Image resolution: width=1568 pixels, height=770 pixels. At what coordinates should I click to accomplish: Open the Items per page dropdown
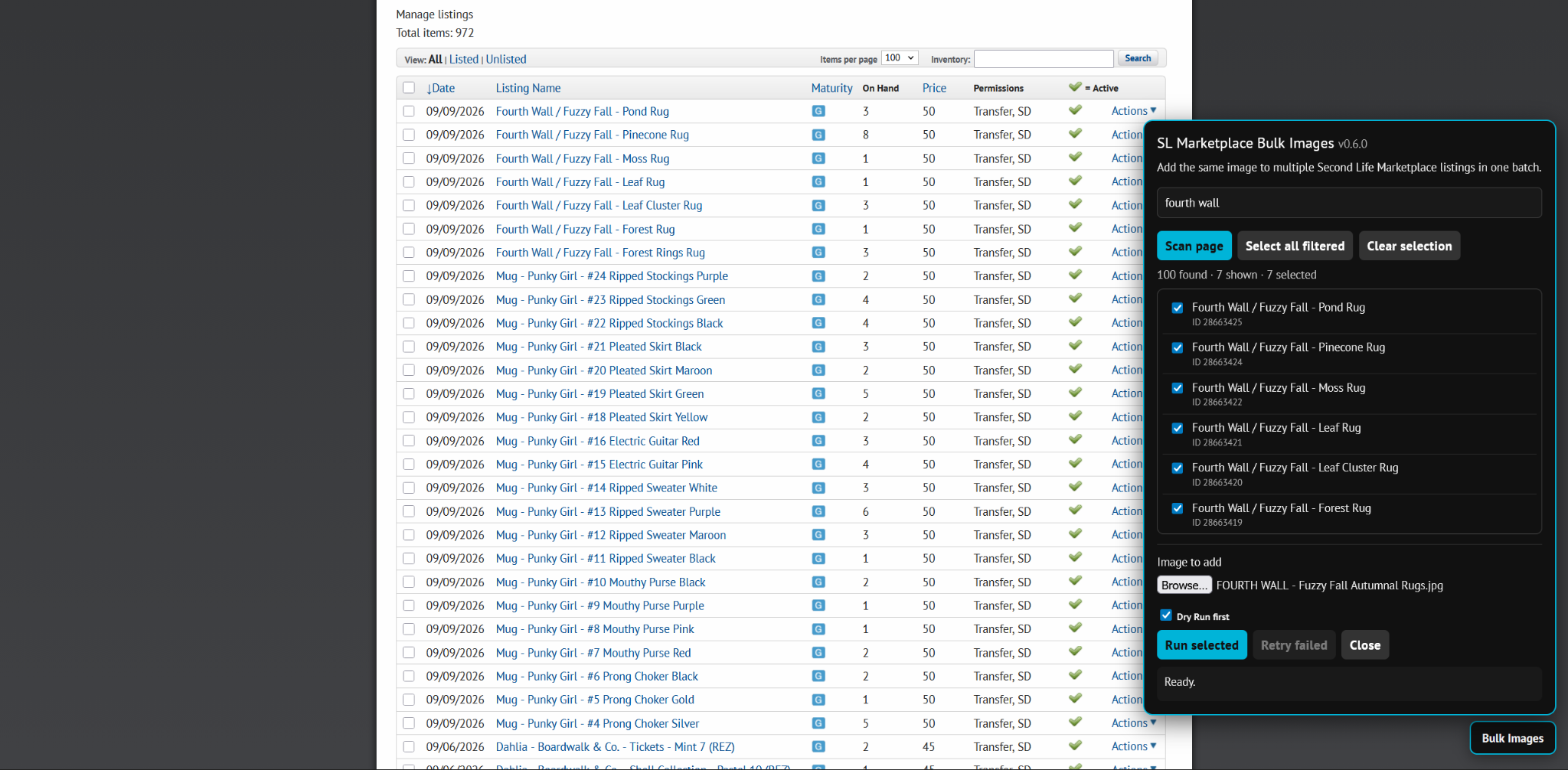coord(900,58)
